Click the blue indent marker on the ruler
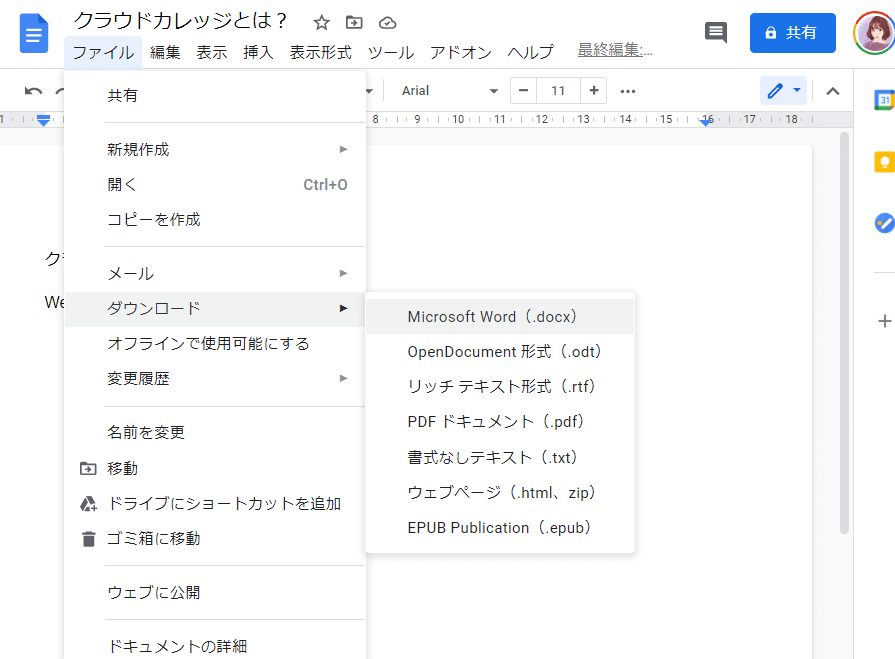This screenshot has height=659, width=895. (42, 118)
